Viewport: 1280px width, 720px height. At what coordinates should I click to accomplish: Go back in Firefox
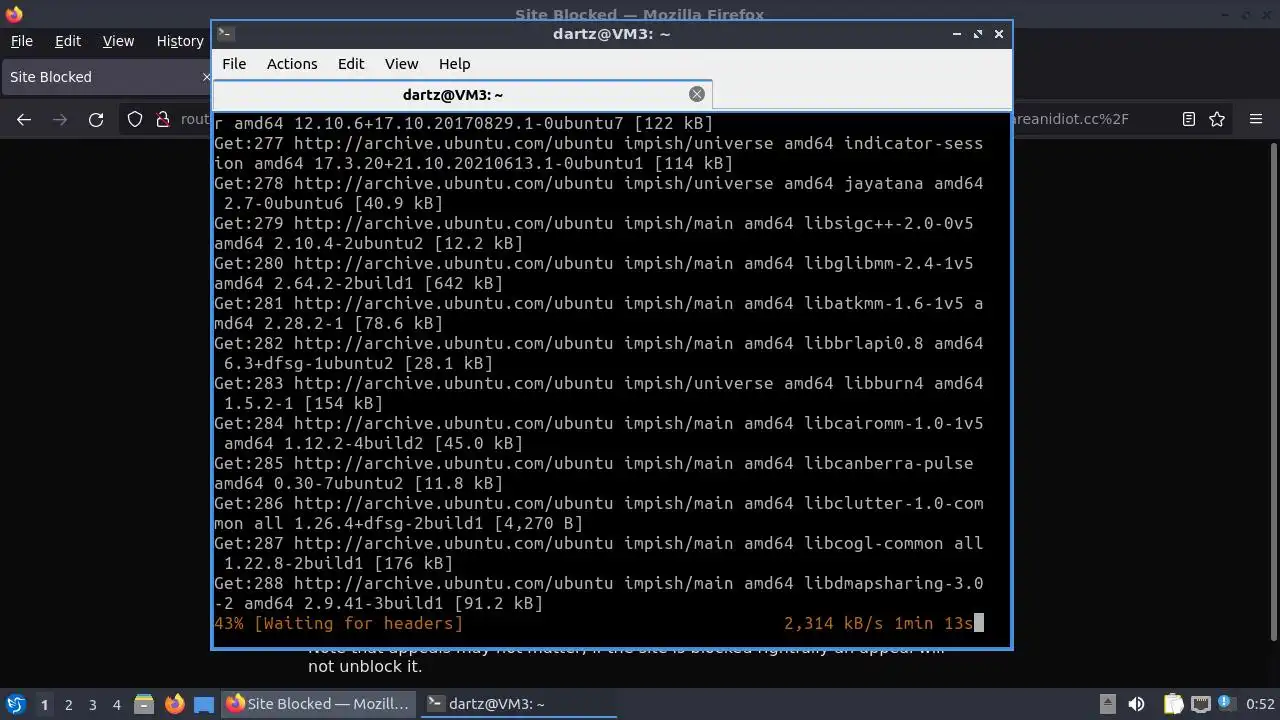24,119
